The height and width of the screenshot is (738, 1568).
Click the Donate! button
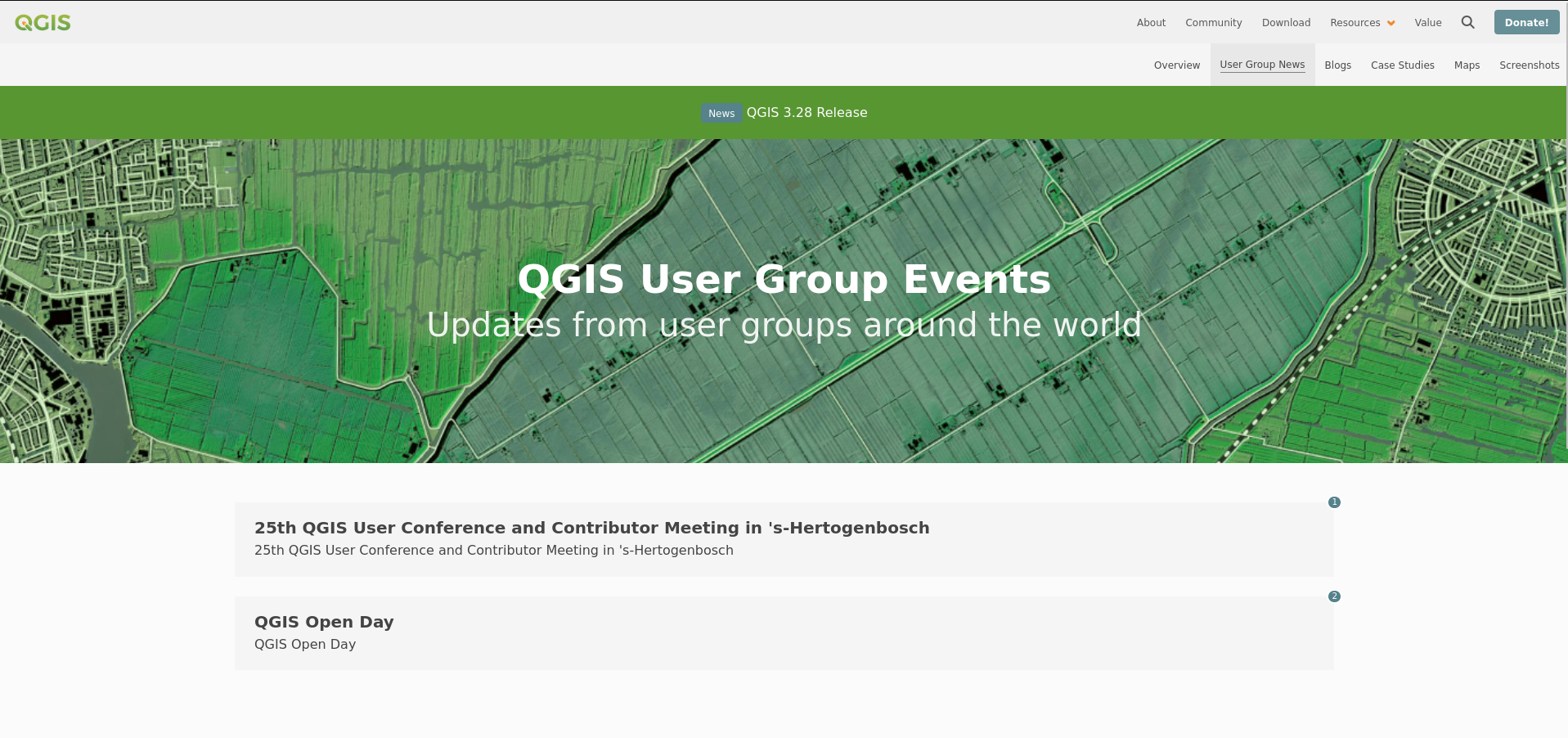tap(1526, 22)
